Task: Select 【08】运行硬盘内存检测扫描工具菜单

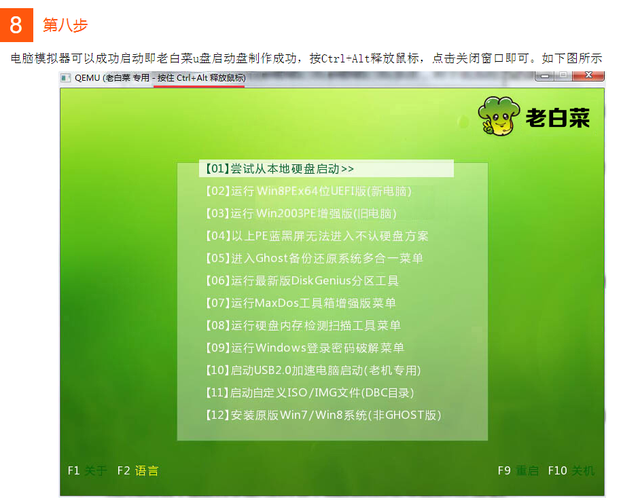Action: click(303, 325)
